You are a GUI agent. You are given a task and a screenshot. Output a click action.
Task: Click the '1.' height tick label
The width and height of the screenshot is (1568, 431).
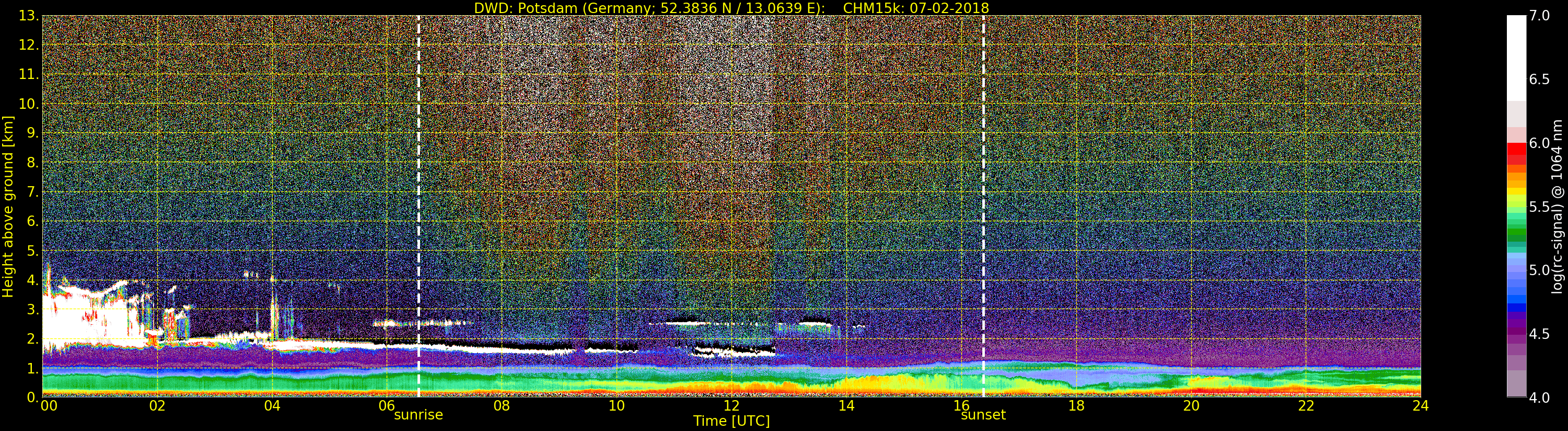pos(33,368)
